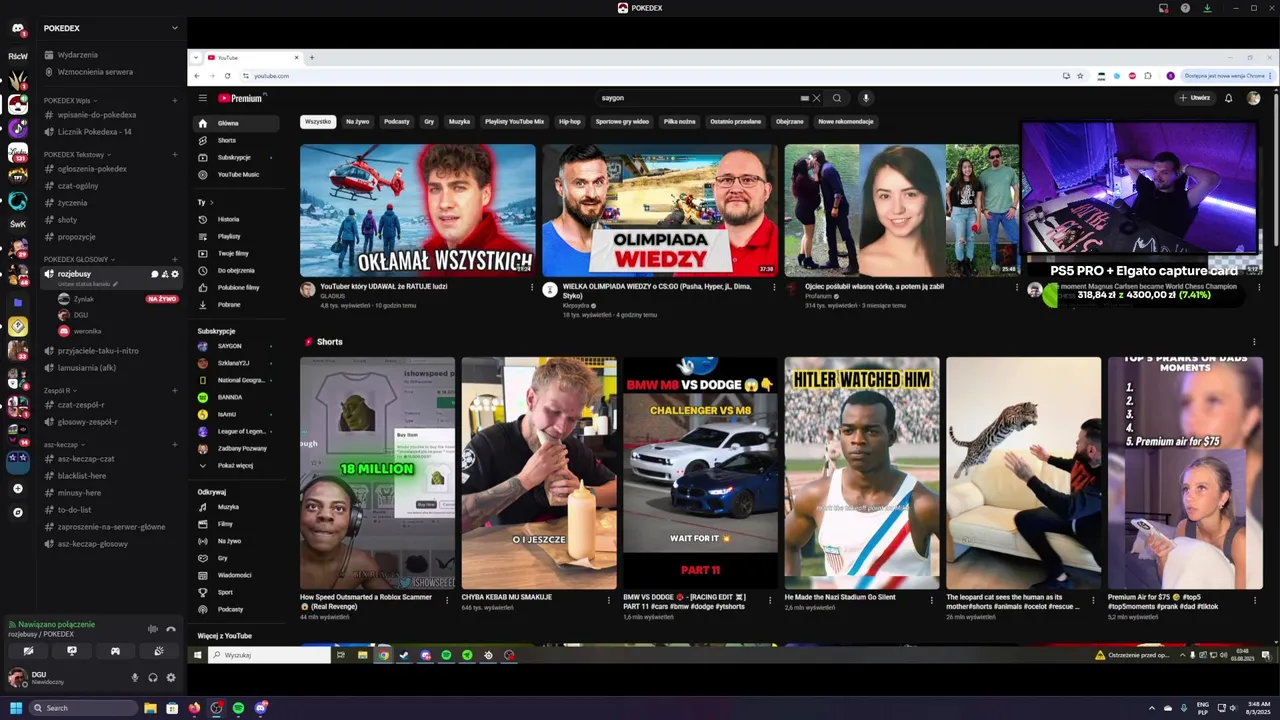The image size is (1280, 720).
Task: Turn on Discord camera
Action: (x=29, y=651)
